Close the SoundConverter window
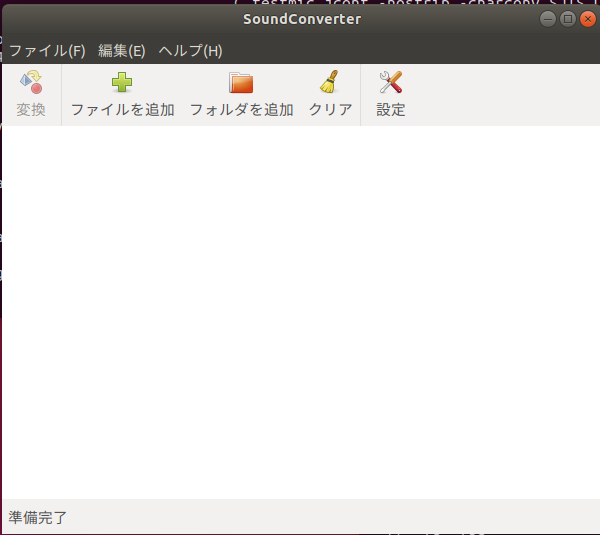 (588, 19)
